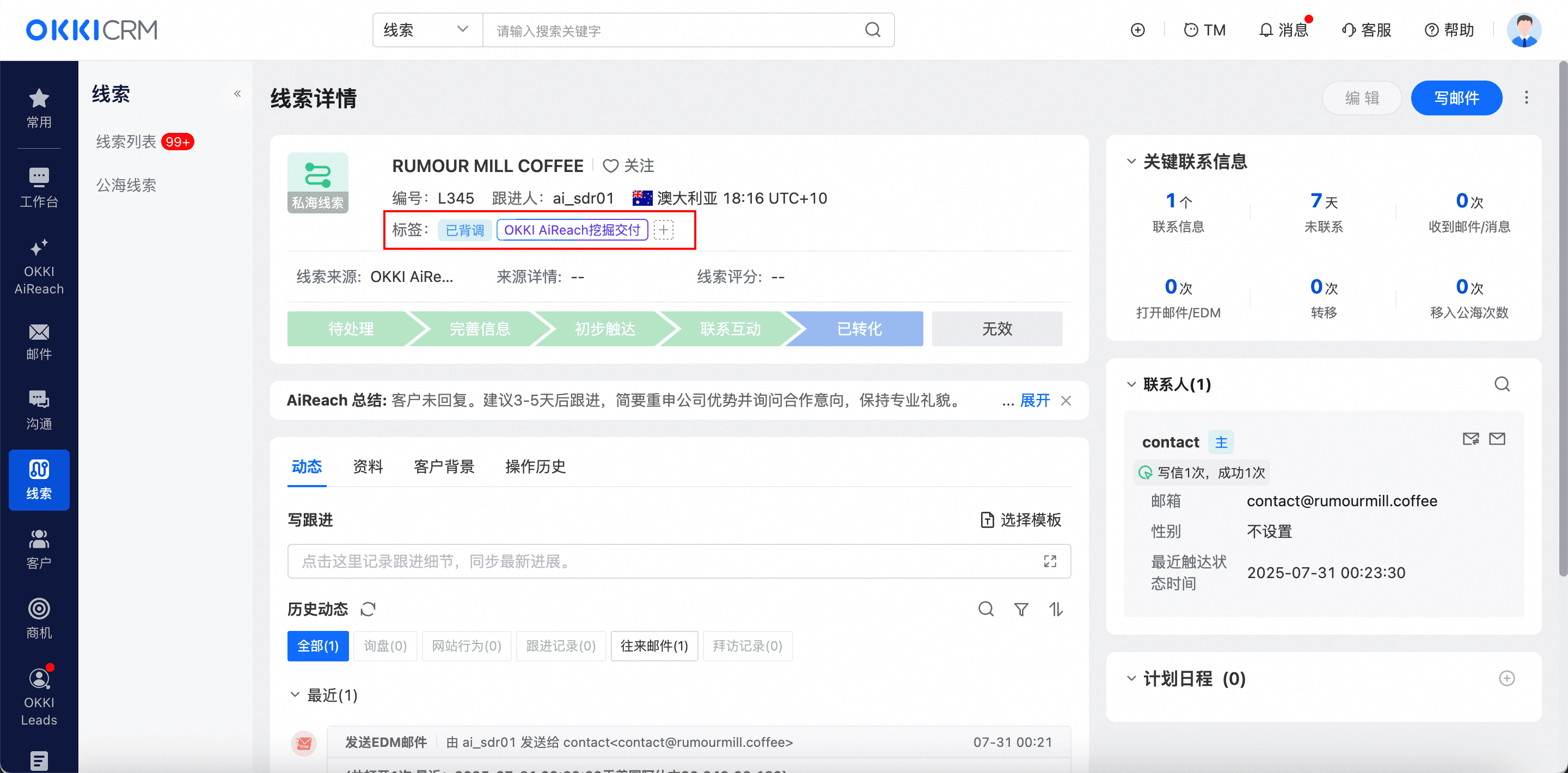Click 展开 to expand AiReach summary
This screenshot has width=1568, height=773.
pyautogui.click(x=1035, y=401)
